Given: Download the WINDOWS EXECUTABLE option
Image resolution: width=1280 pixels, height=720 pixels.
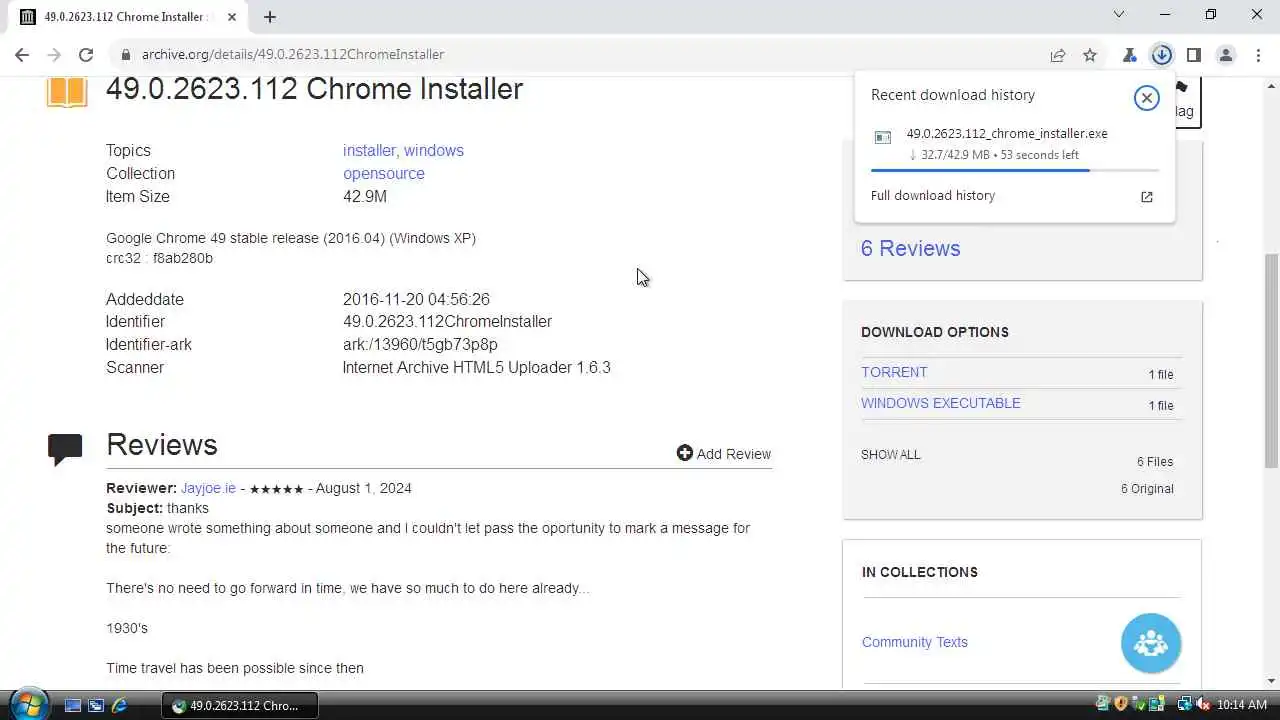Looking at the screenshot, I should tap(941, 403).
